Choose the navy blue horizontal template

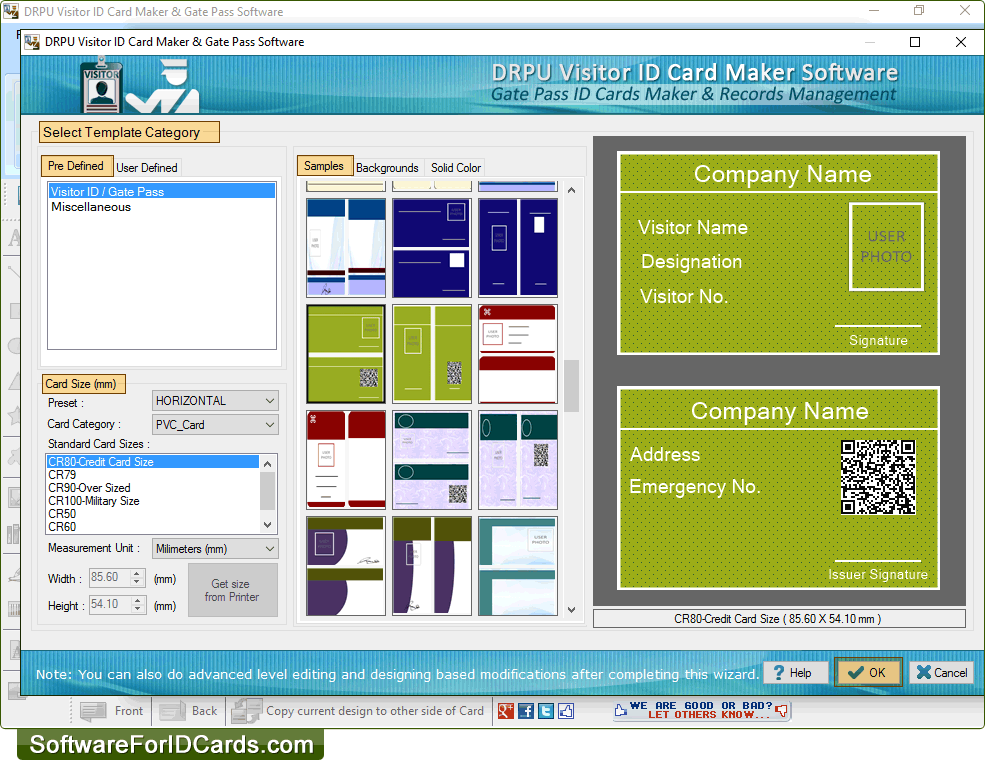[x=432, y=247]
